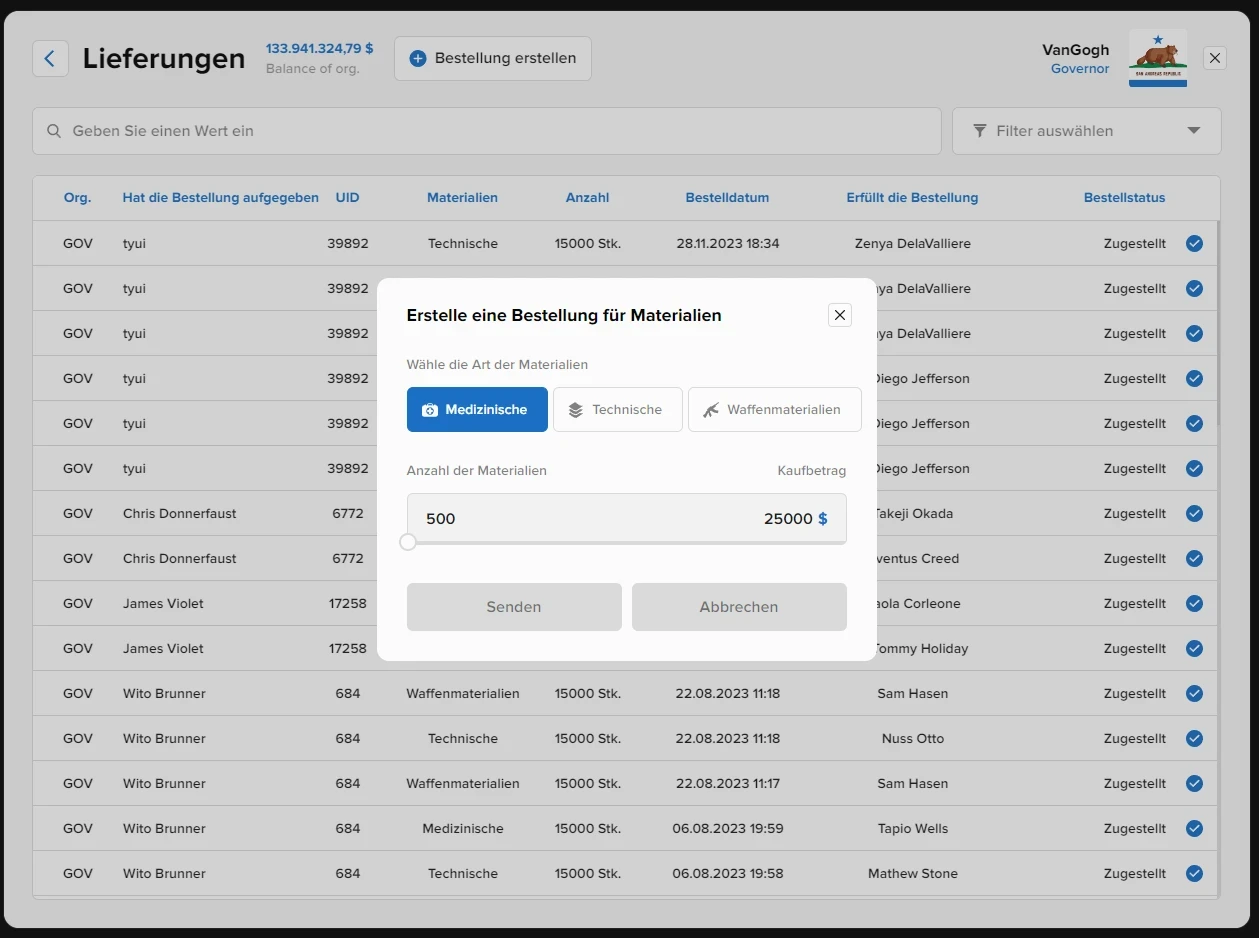Sort by Bestelldatum column header
The width and height of the screenshot is (1259, 938).
pyautogui.click(x=727, y=198)
